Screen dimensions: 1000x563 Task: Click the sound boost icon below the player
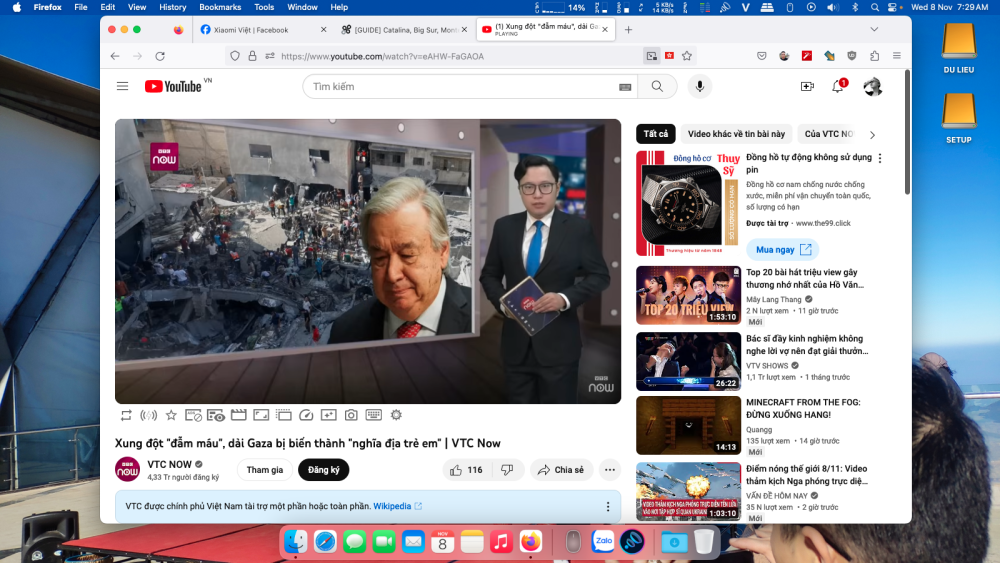point(149,415)
